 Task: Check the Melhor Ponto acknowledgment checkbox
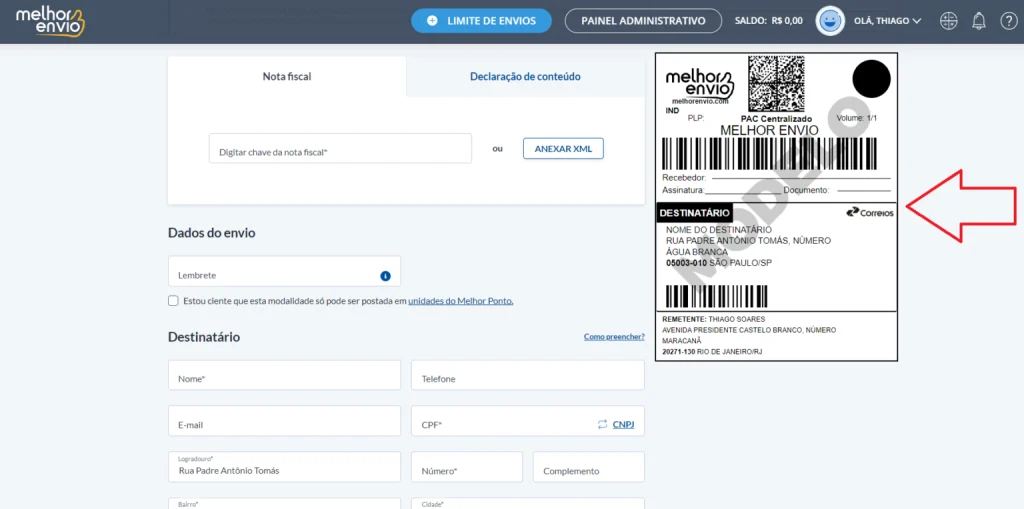point(173,301)
